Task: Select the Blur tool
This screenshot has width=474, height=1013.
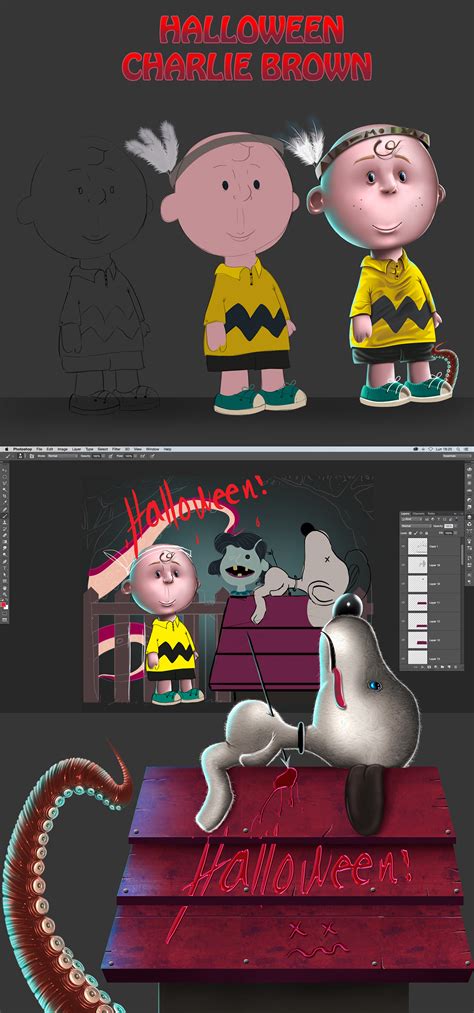Action: pos(5,548)
